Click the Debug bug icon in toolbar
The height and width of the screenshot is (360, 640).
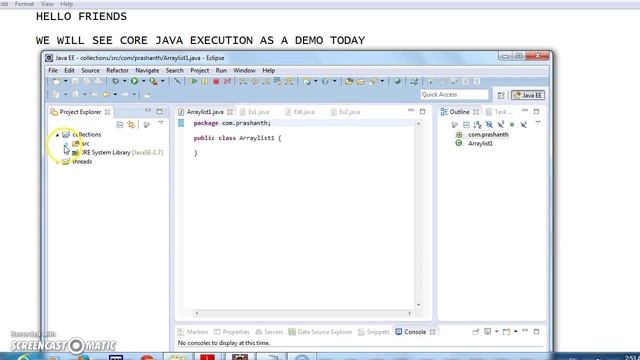pyautogui.click(x=116, y=81)
